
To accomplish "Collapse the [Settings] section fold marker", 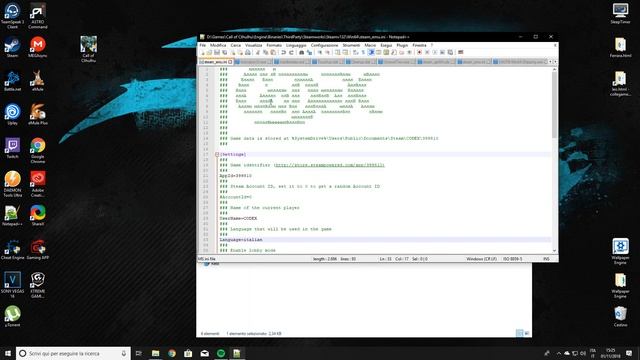I will [x=217, y=154].
